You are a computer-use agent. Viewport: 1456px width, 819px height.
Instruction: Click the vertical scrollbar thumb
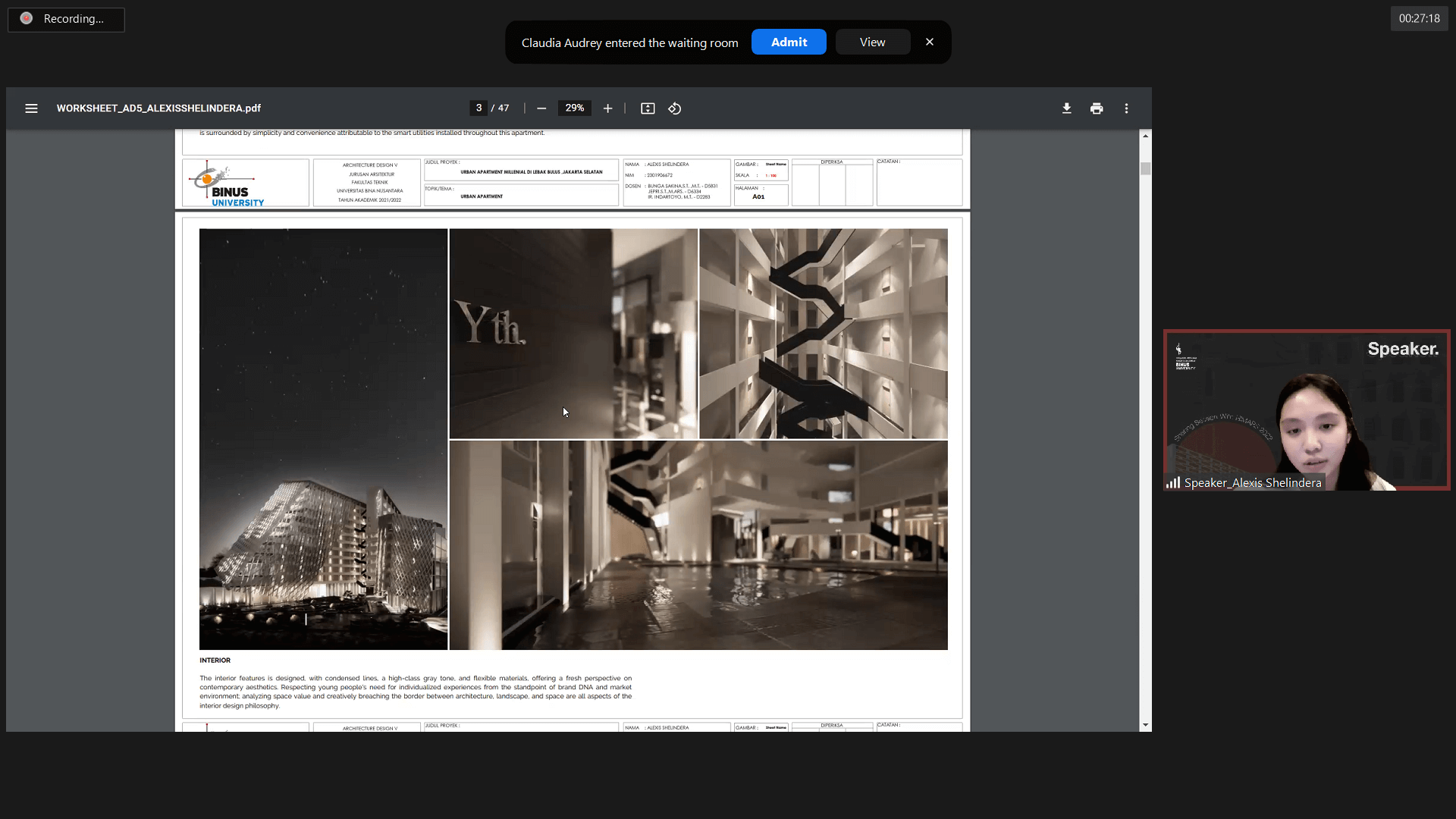click(x=1145, y=168)
